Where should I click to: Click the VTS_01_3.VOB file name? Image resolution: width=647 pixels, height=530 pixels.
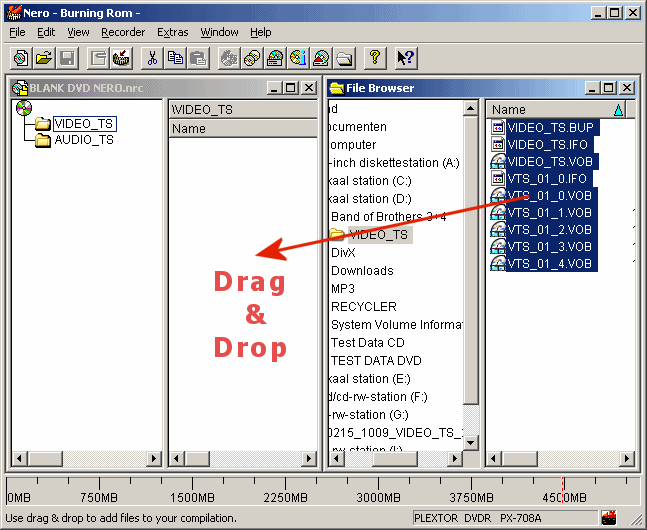click(550, 246)
